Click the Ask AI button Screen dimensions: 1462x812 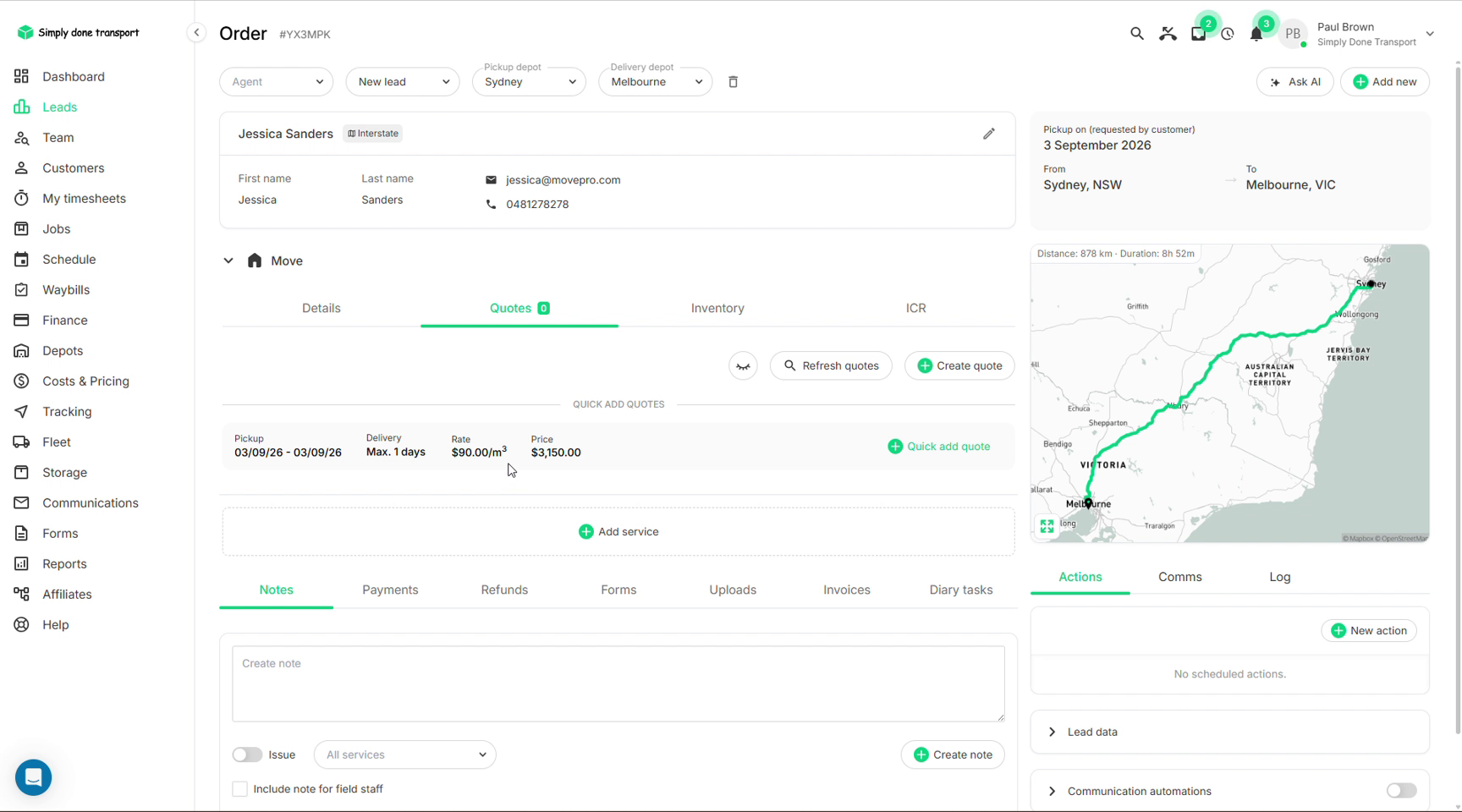point(1295,82)
